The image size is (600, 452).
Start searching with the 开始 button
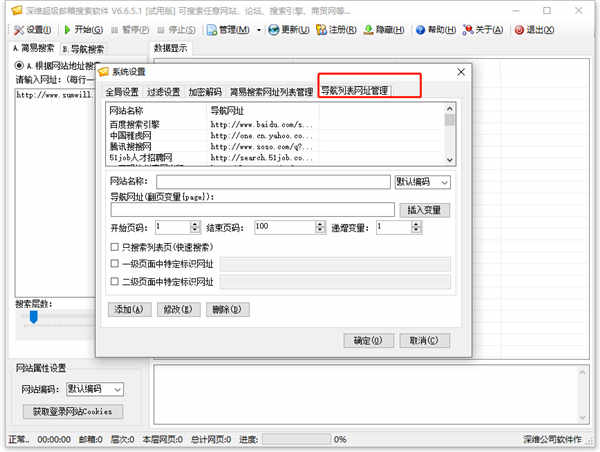point(83,30)
